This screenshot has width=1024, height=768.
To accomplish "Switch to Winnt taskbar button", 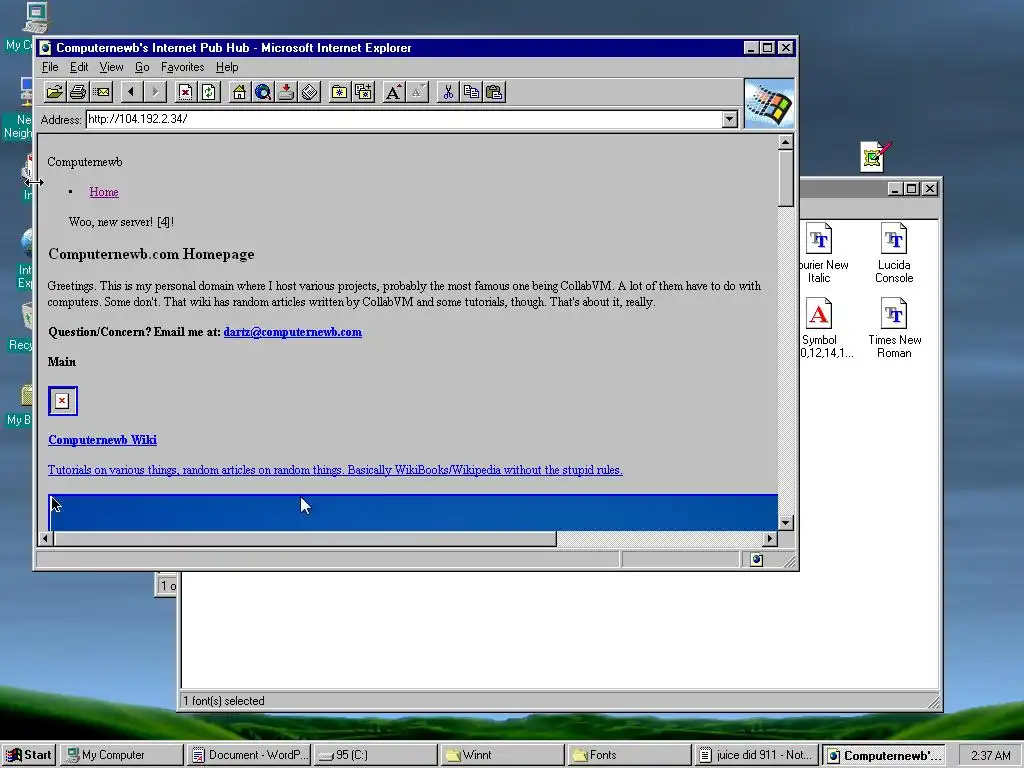I will [x=502, y=755].
